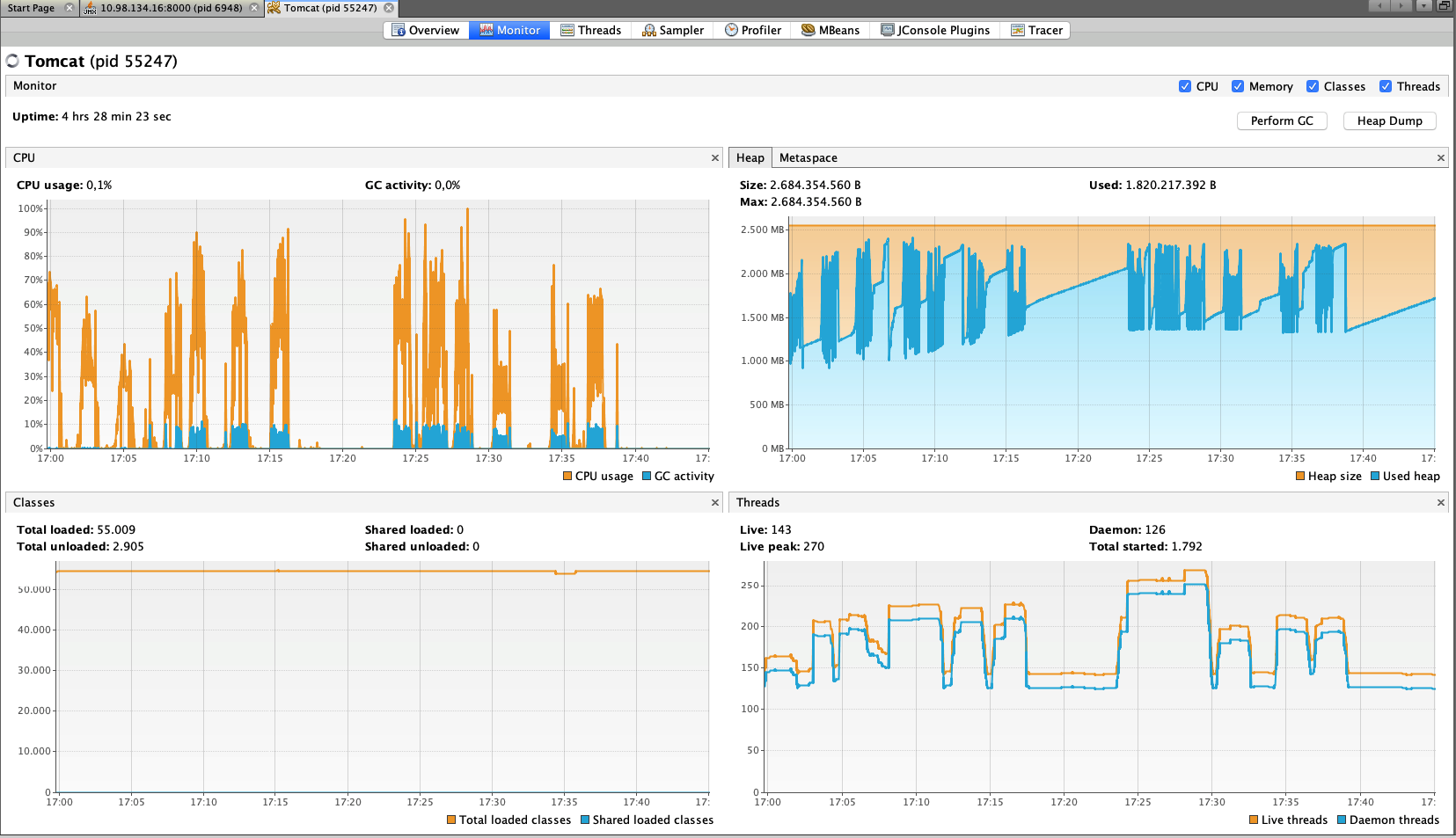Open JConsole Plugins tab icon
This screenshot has width=1456, height=838.
pyautogui.click(x=888, y=30)
